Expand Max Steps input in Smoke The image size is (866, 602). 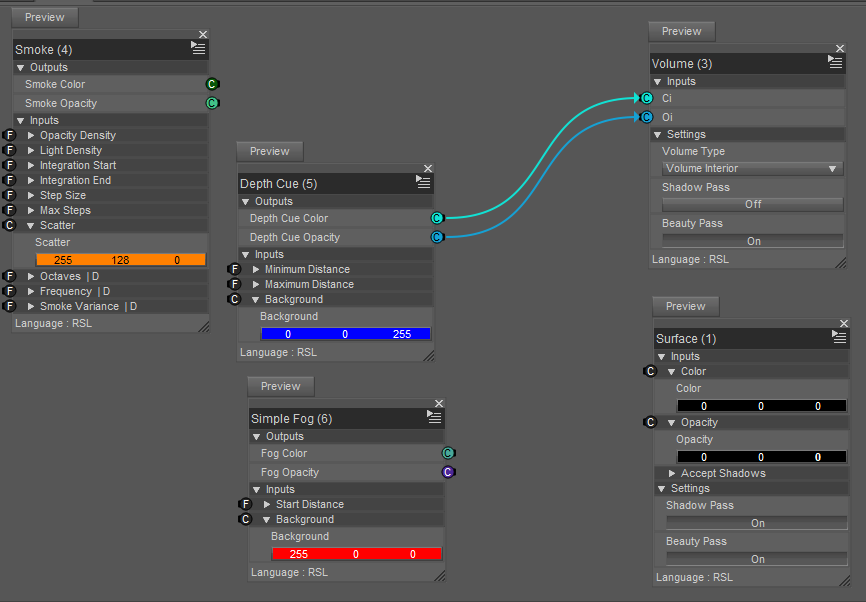(x=31, y=210)
